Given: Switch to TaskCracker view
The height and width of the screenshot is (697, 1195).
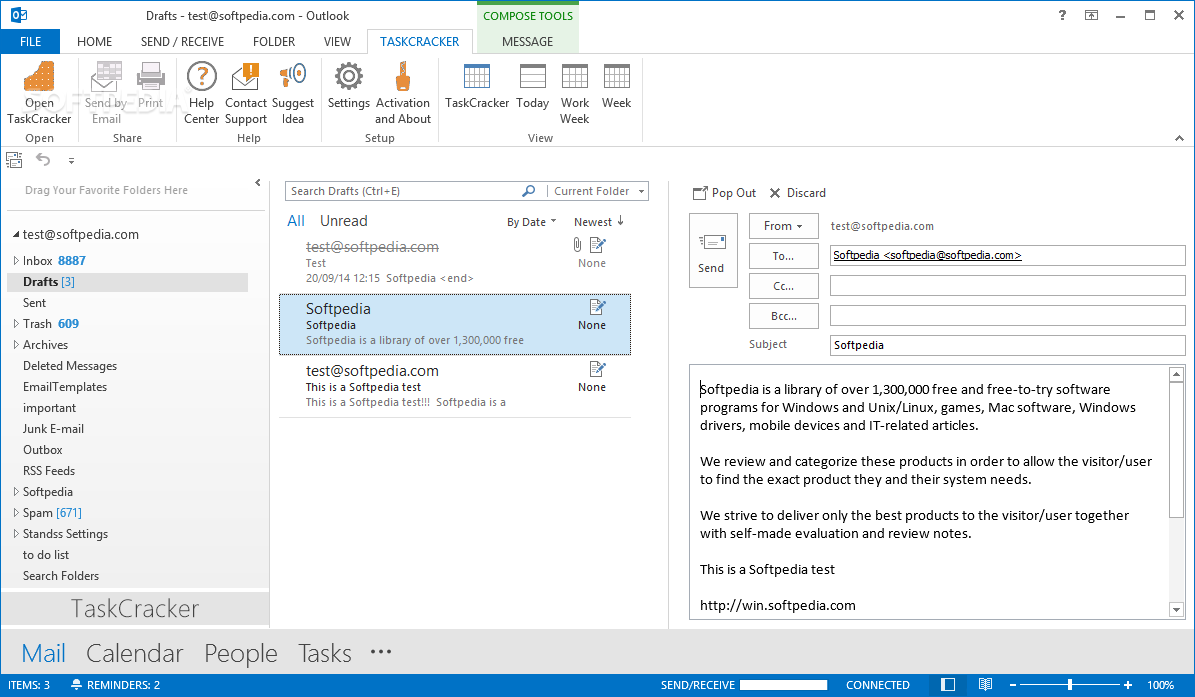Looking at the screenshot, I should point(477,85).
